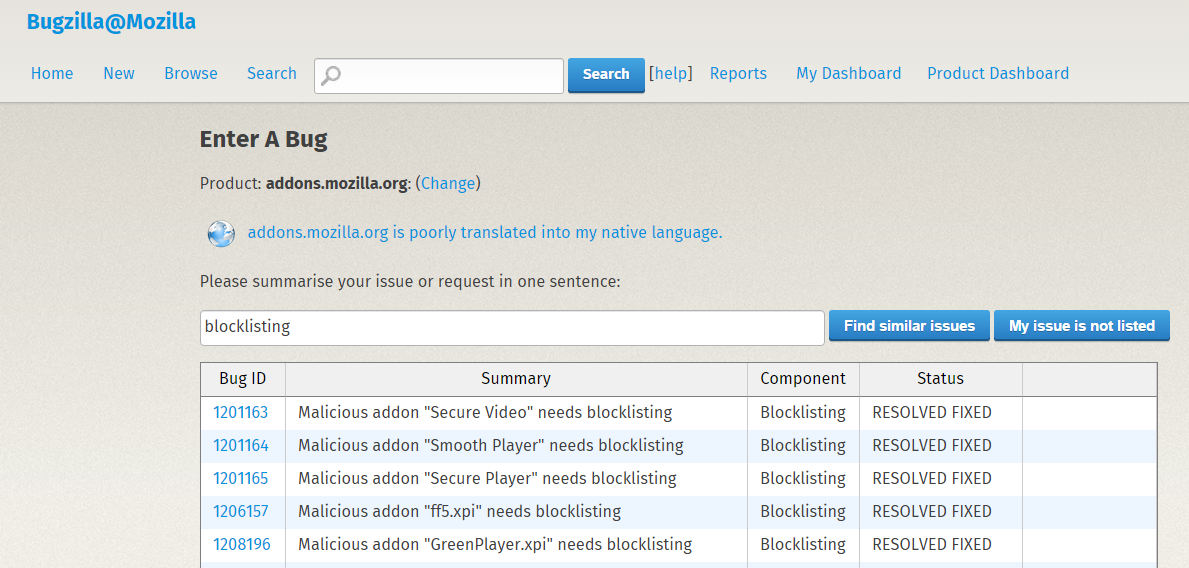
Task: Click Find similar issues button
Action: point(909,326)
